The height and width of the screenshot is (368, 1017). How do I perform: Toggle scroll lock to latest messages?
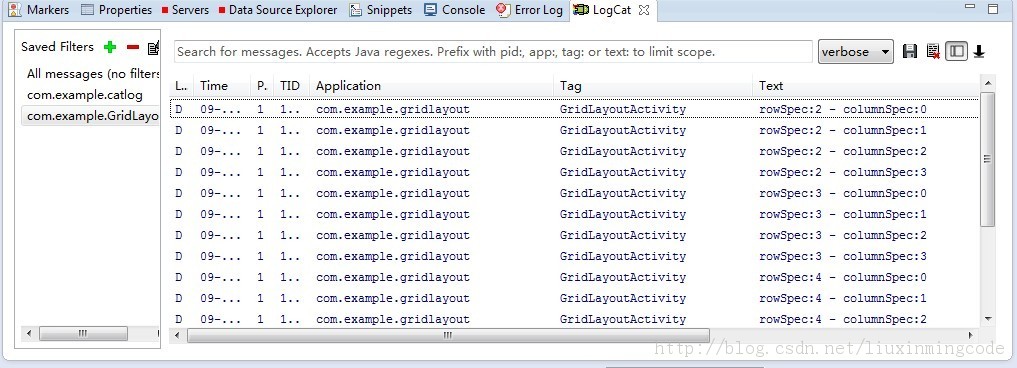[979, 51]
